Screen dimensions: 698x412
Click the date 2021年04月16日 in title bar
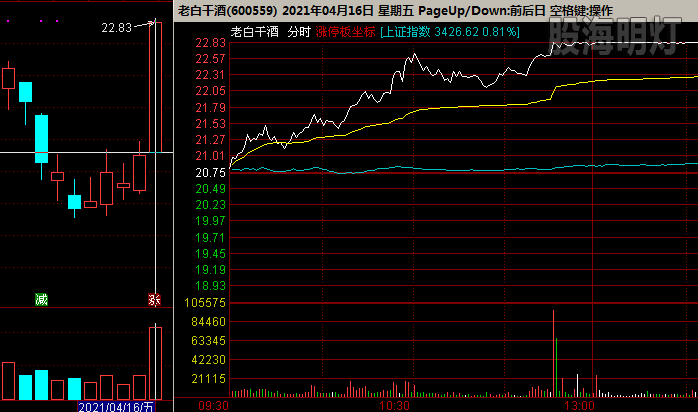tap(328, 10)
